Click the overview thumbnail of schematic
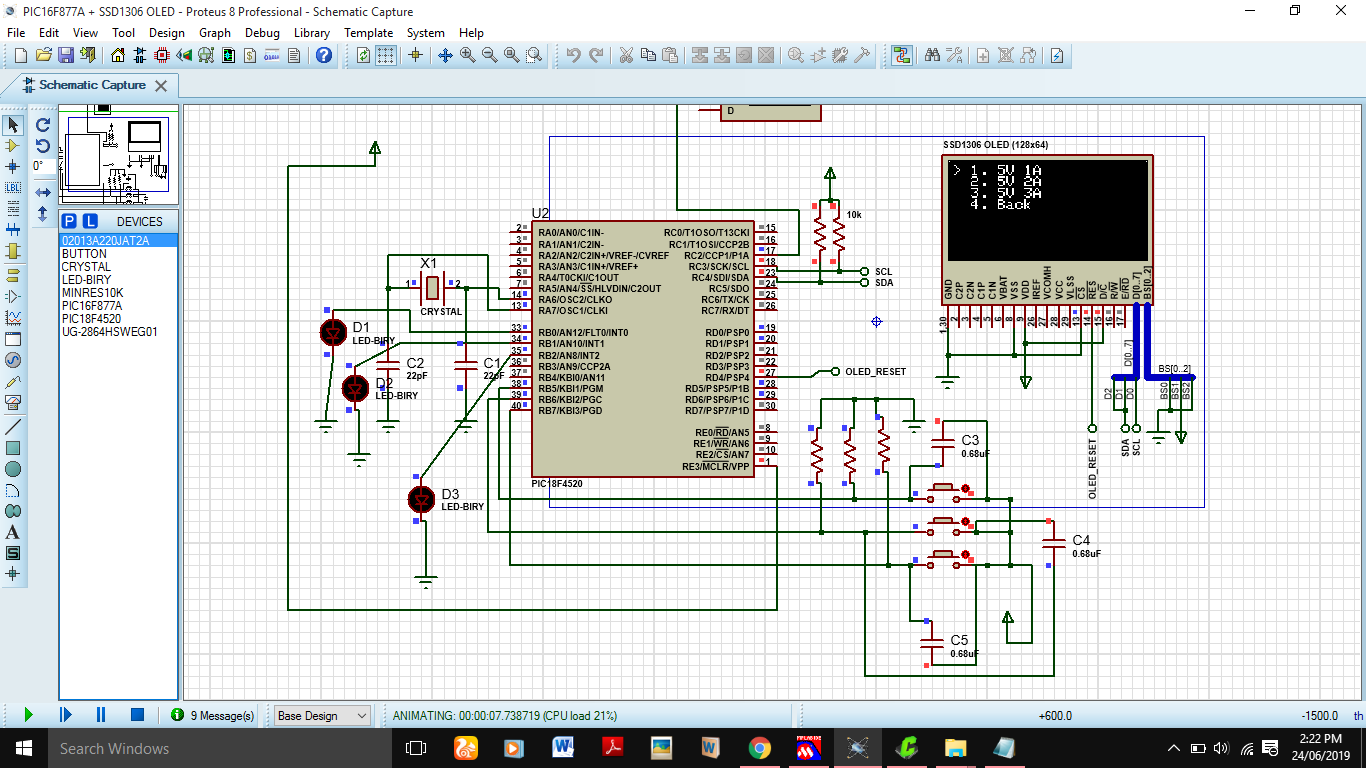Screen dimensions: 1366x768 coord(118,156)
